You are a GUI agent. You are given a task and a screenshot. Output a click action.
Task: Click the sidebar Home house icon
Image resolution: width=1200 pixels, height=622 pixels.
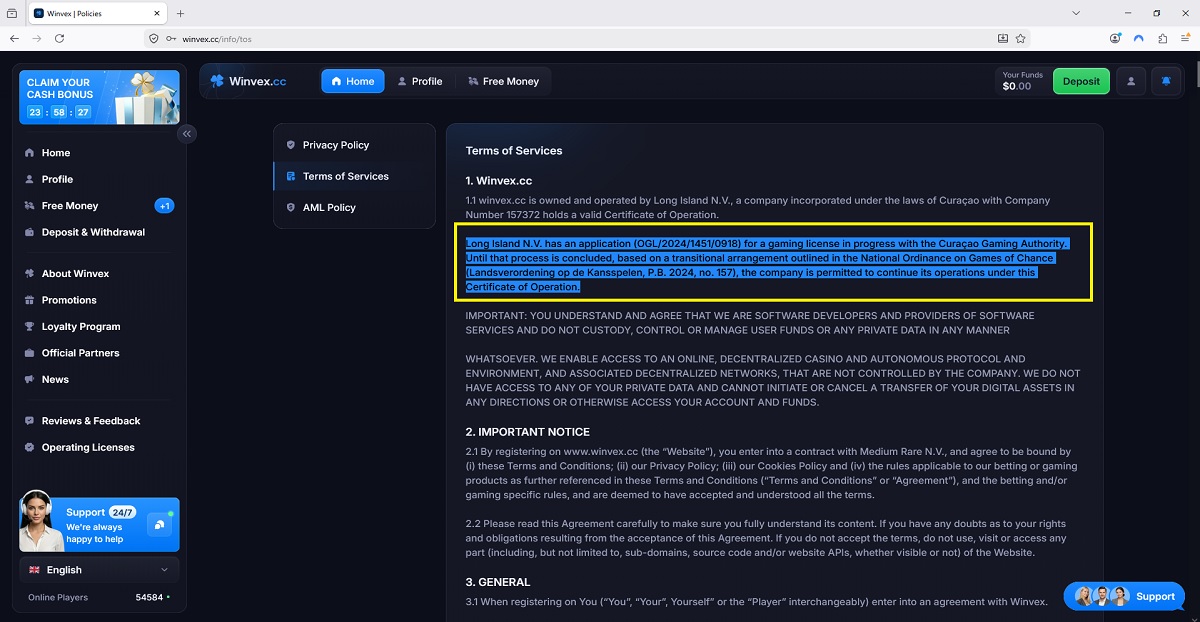[30, 153]
